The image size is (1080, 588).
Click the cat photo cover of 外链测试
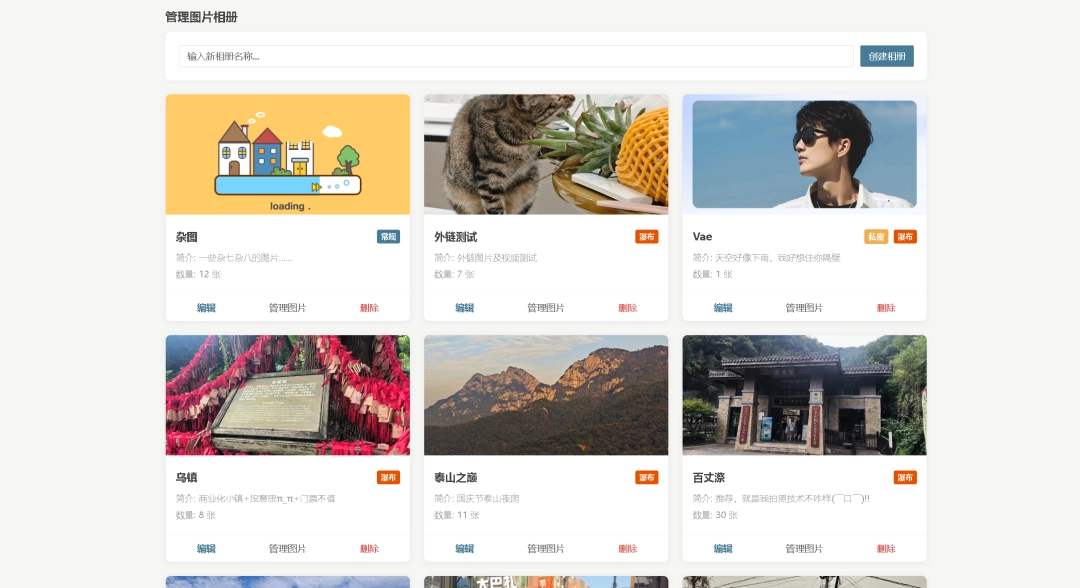(x=546, y=154)
